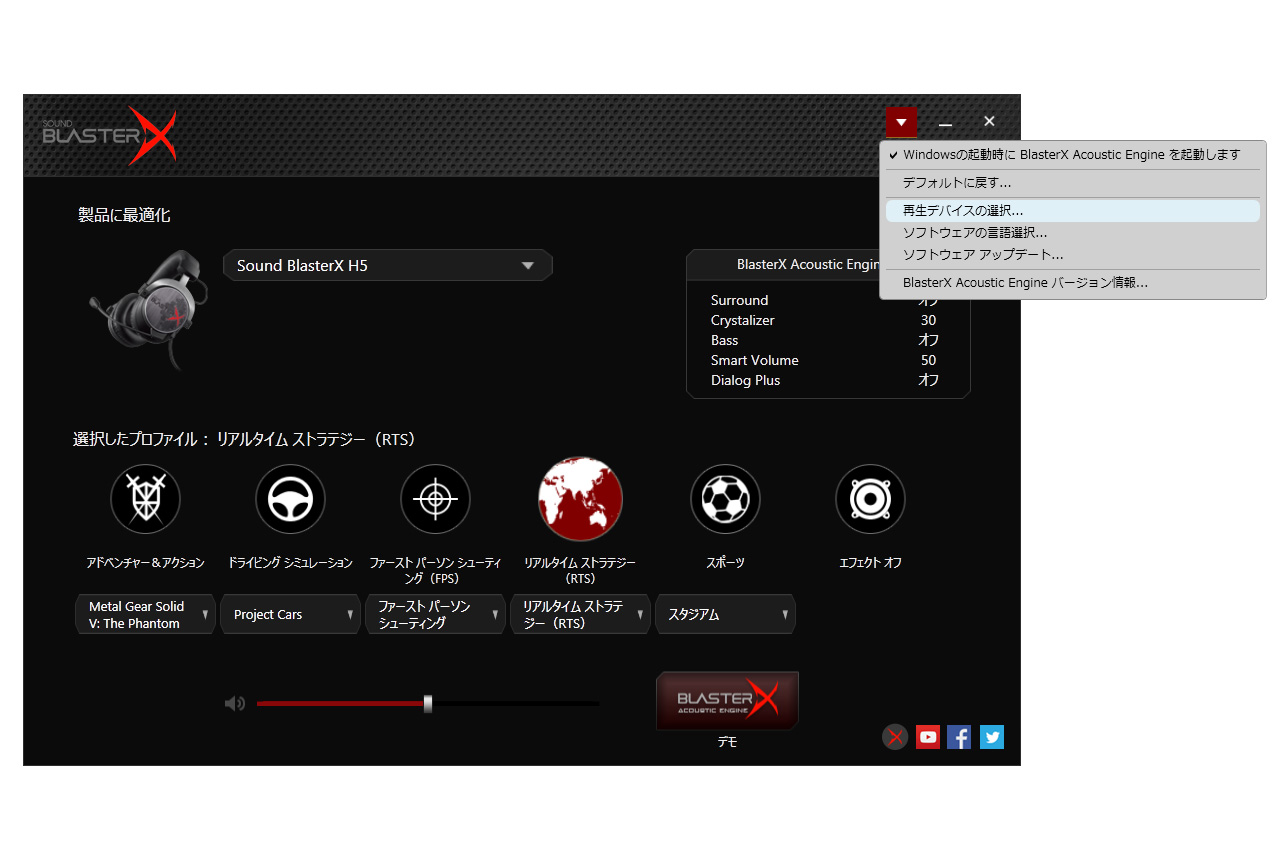Expand the スタジアム preset dropdown
The height and width of the screenshot is (853, 1280).
coord(725,614)
